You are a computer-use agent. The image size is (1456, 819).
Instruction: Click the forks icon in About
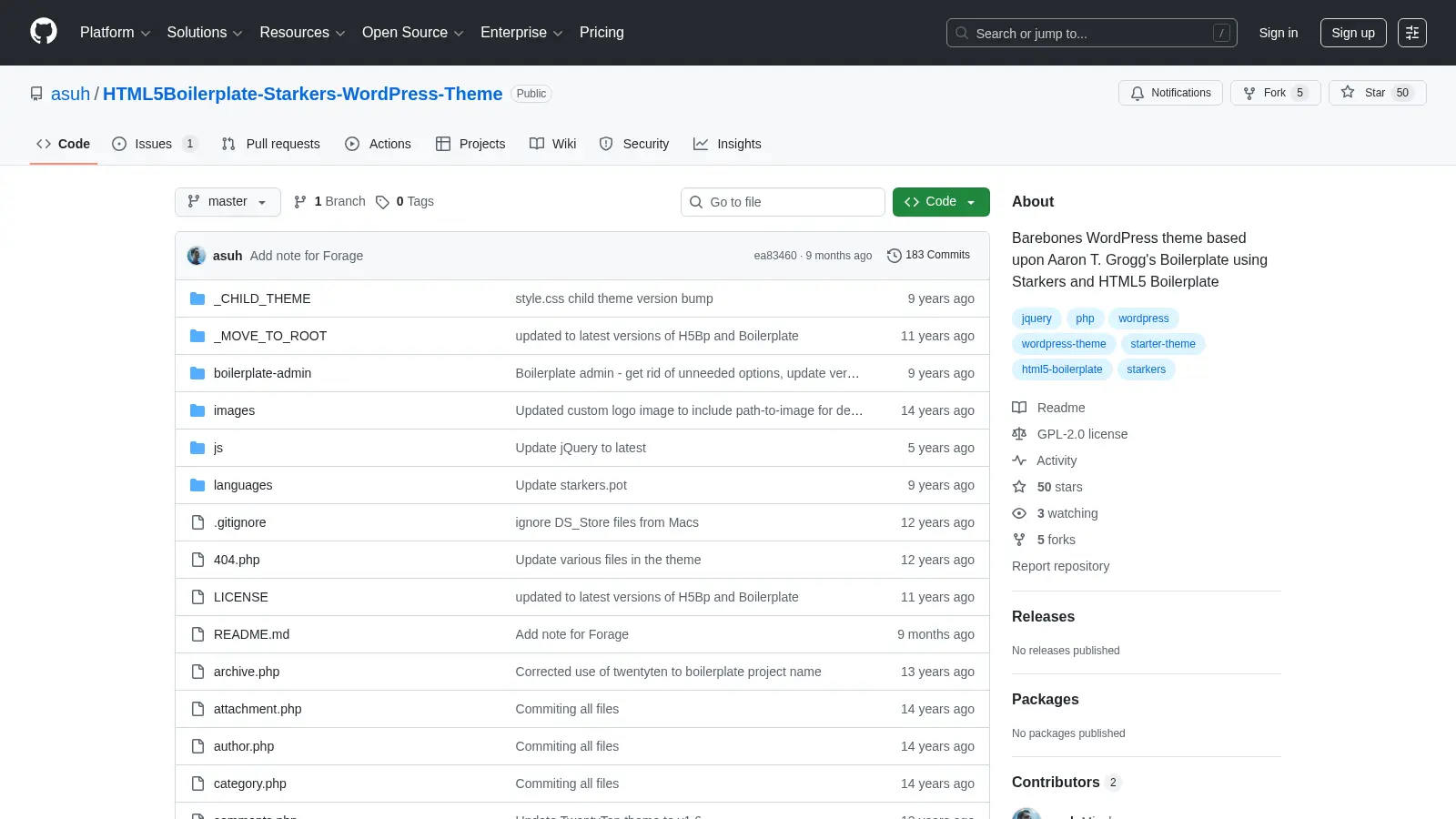(1019, 540)
